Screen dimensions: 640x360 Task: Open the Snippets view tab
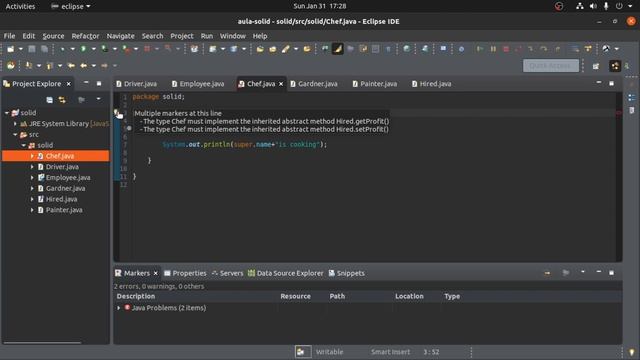[x=347, y=273]
